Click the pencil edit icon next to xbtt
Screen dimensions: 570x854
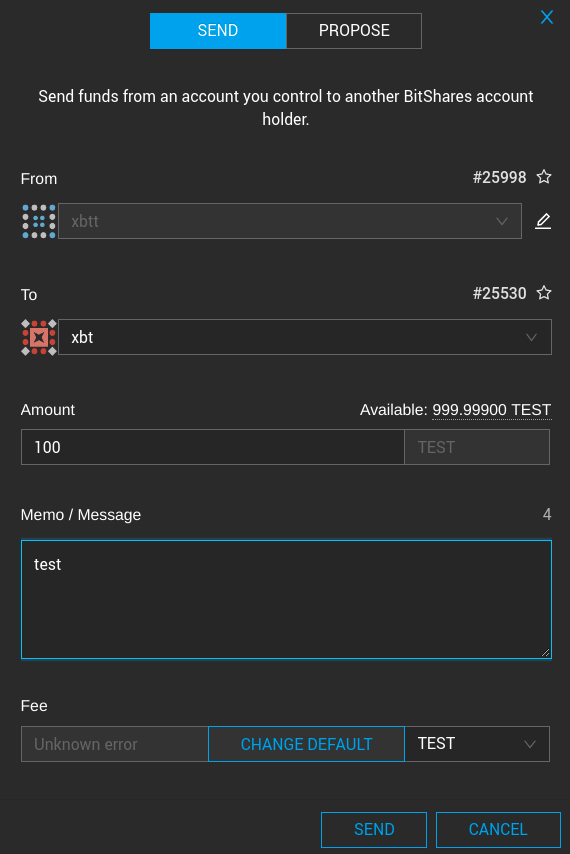coord(543,221)
